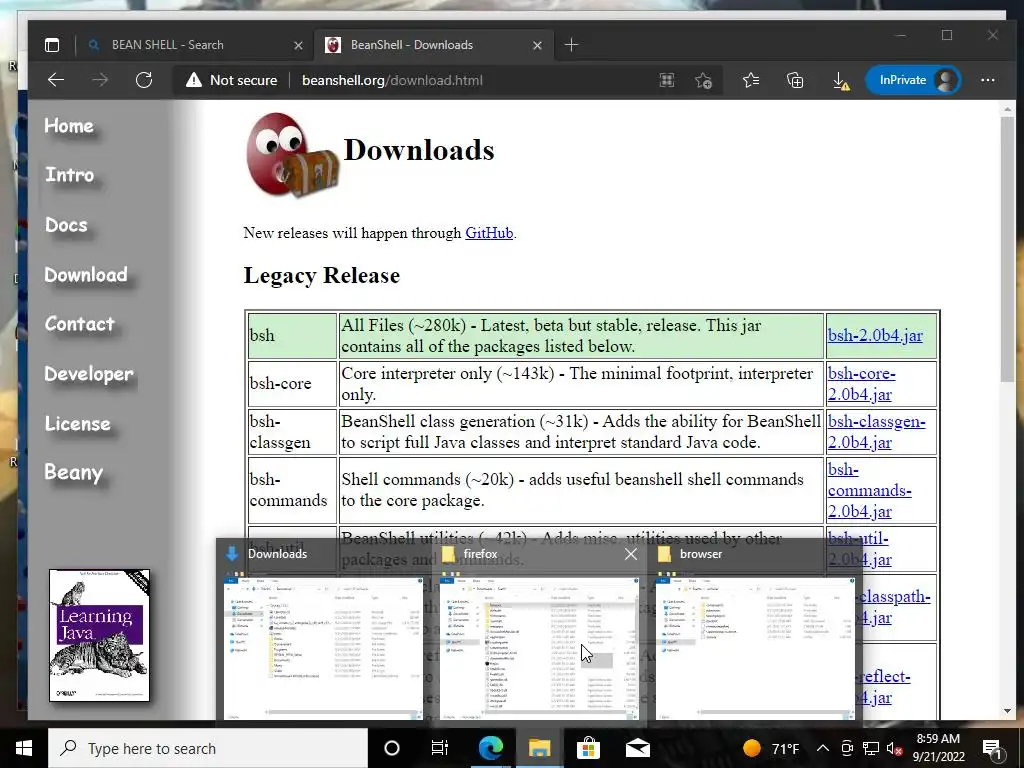Open Home in the site sidebar
This screenshot has height=768, width=1024.
point(69,125)
